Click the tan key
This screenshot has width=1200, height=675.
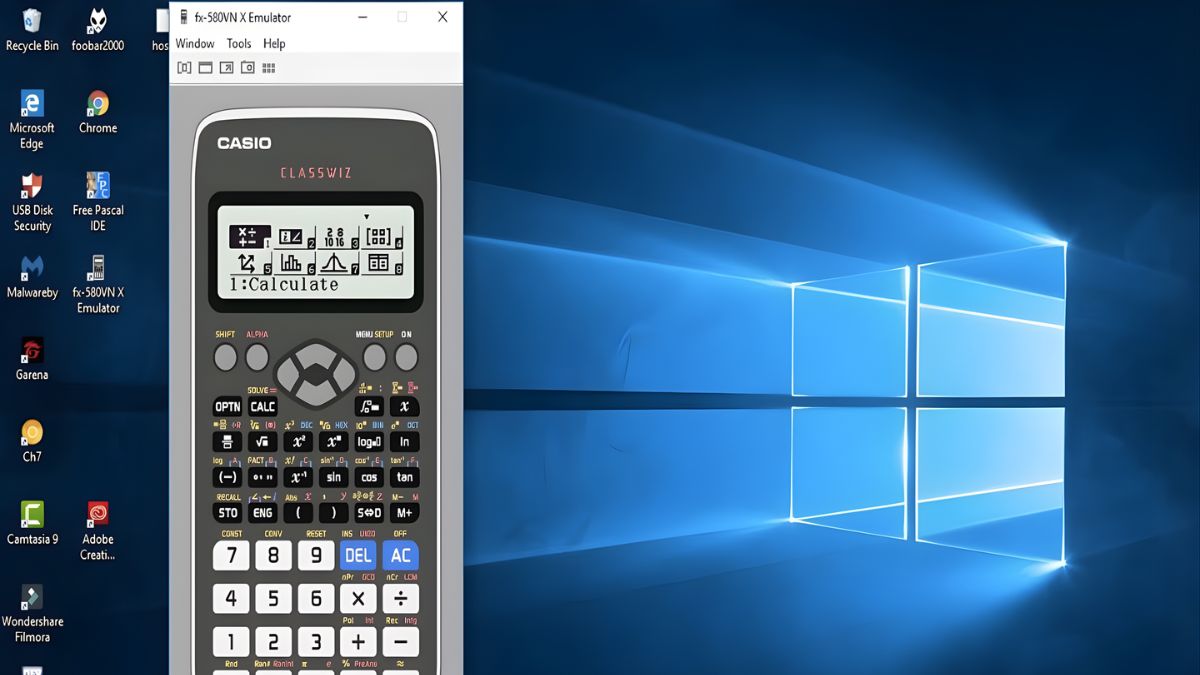[x=404, y=477]
